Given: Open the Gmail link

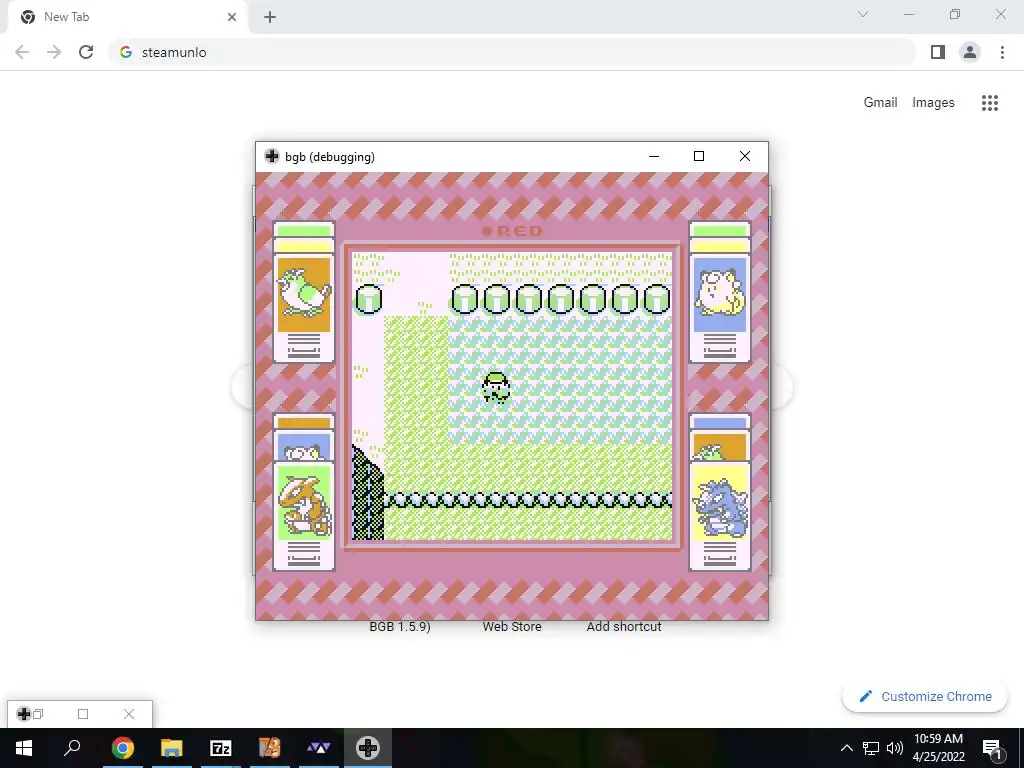Looking at the screenshot, I should point(880,103).
